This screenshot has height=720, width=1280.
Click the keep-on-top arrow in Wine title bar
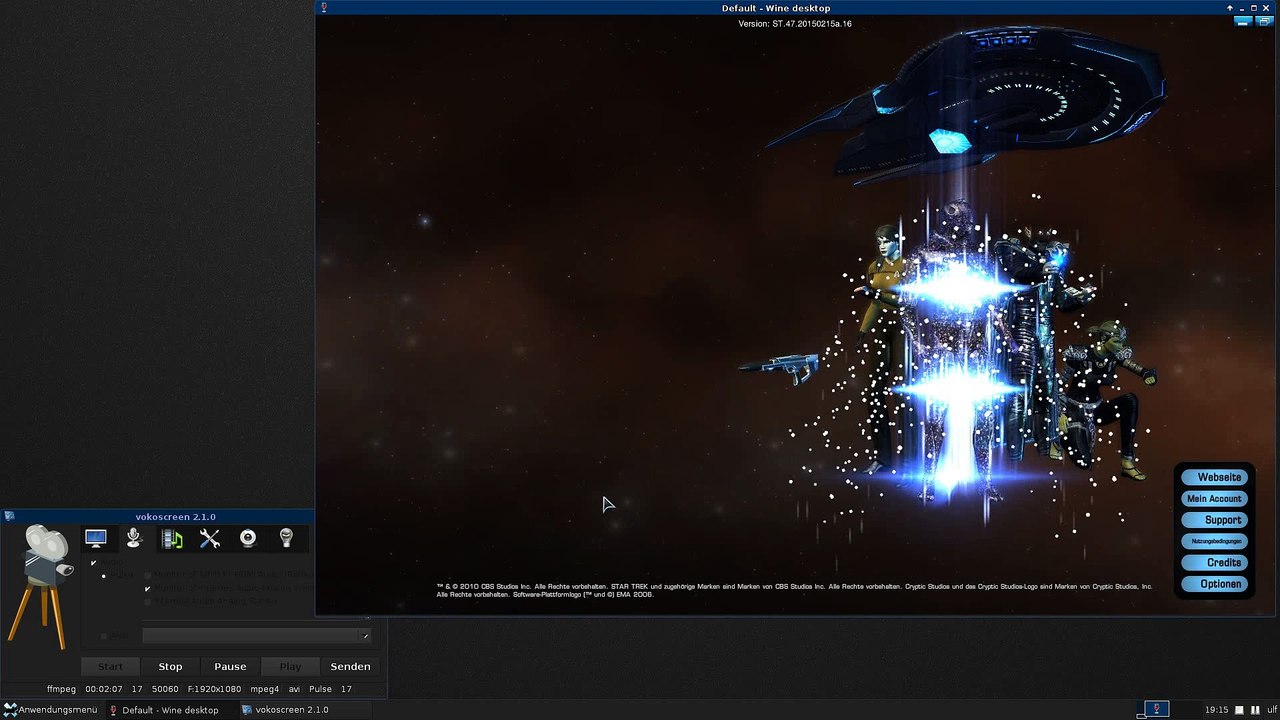1230,8
